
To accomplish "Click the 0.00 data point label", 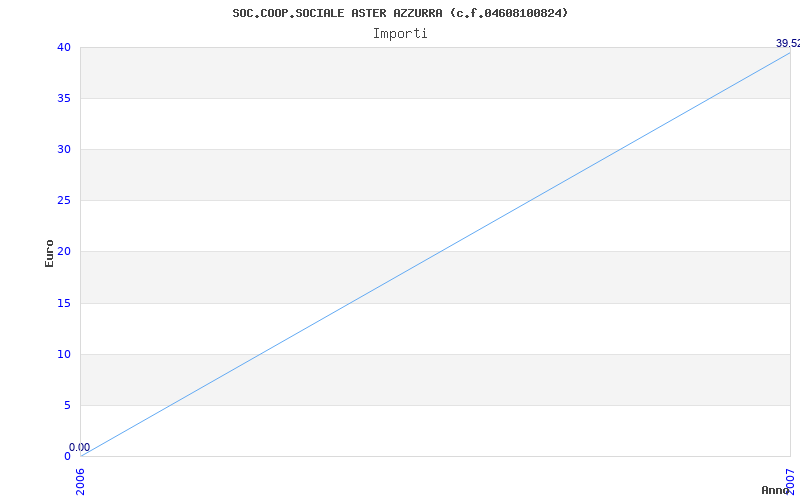I will pos(80,447).
